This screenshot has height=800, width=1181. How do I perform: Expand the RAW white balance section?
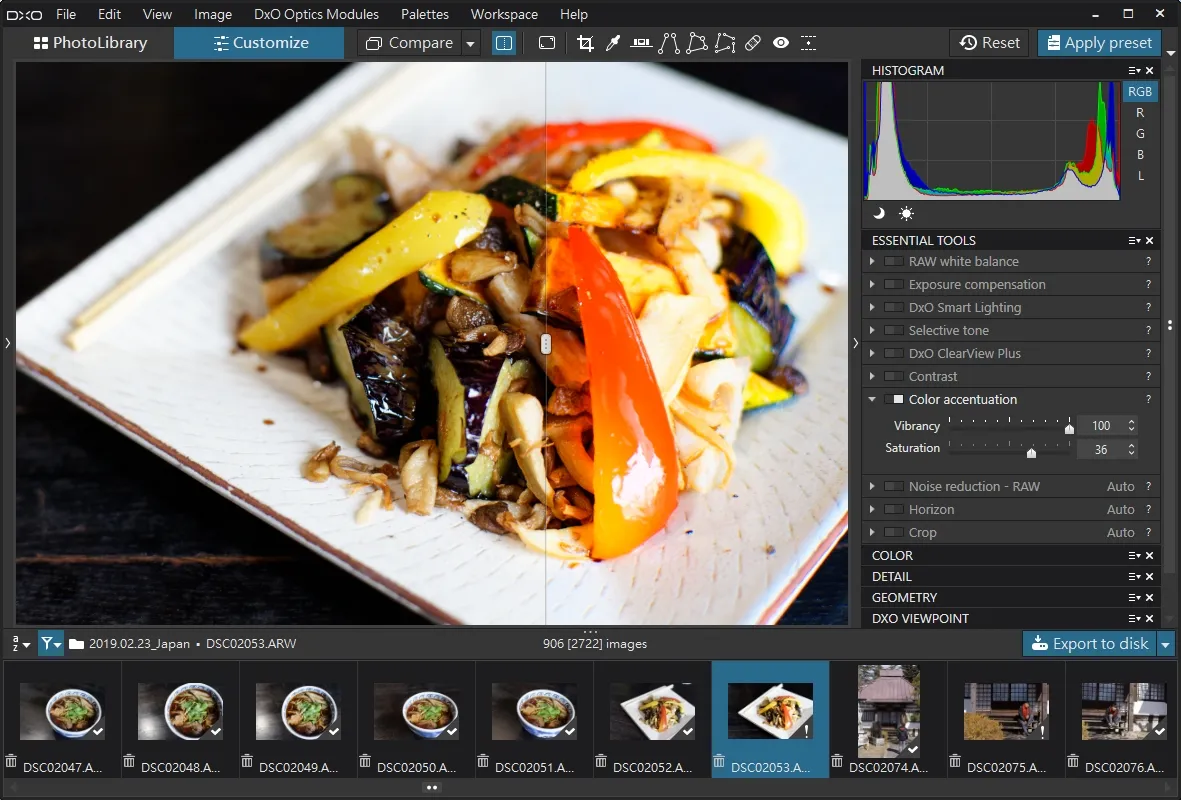(872, 261)
